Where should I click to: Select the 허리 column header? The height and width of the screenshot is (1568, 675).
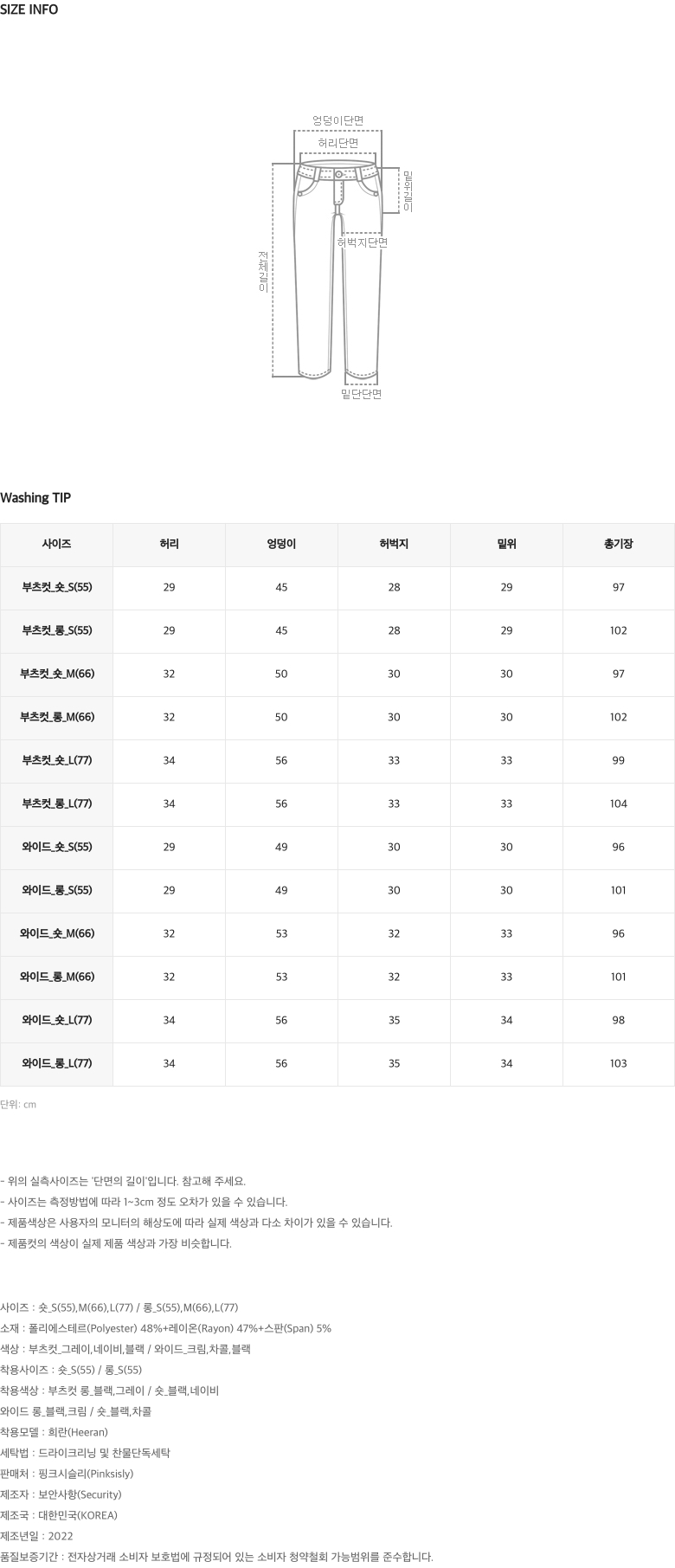[169, 545]
